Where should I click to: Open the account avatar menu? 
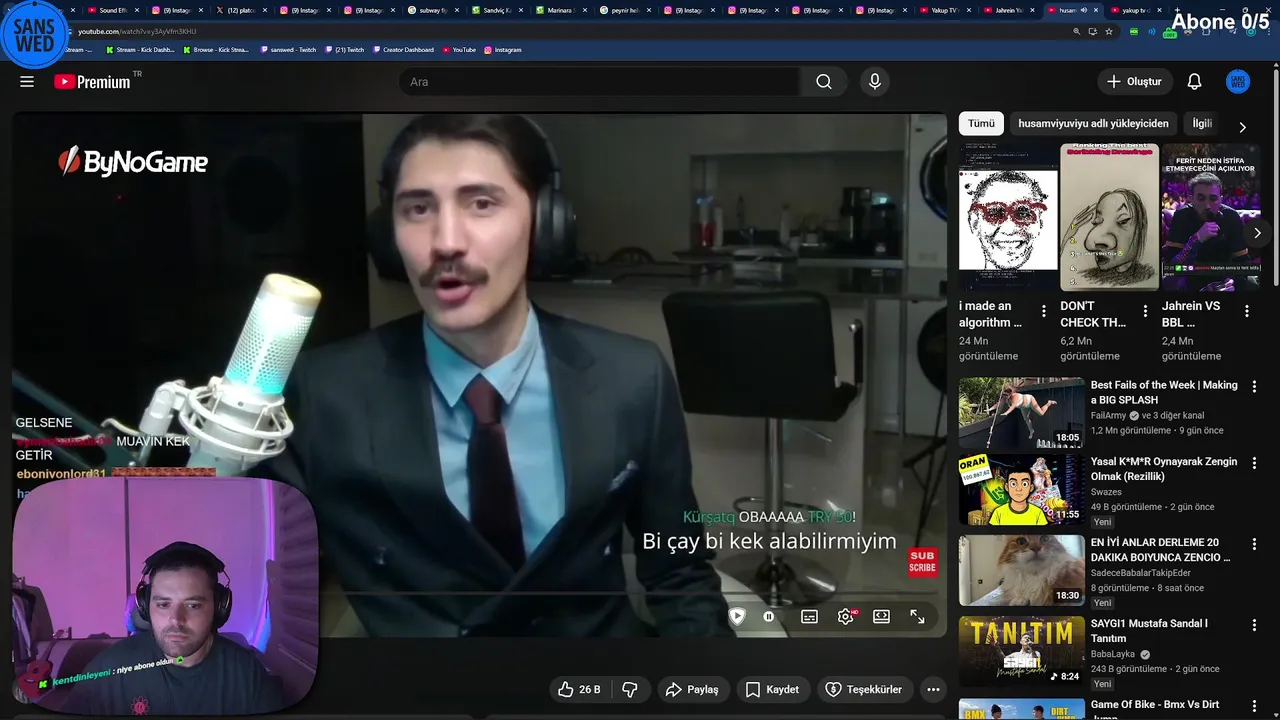tap(1238, 82)
